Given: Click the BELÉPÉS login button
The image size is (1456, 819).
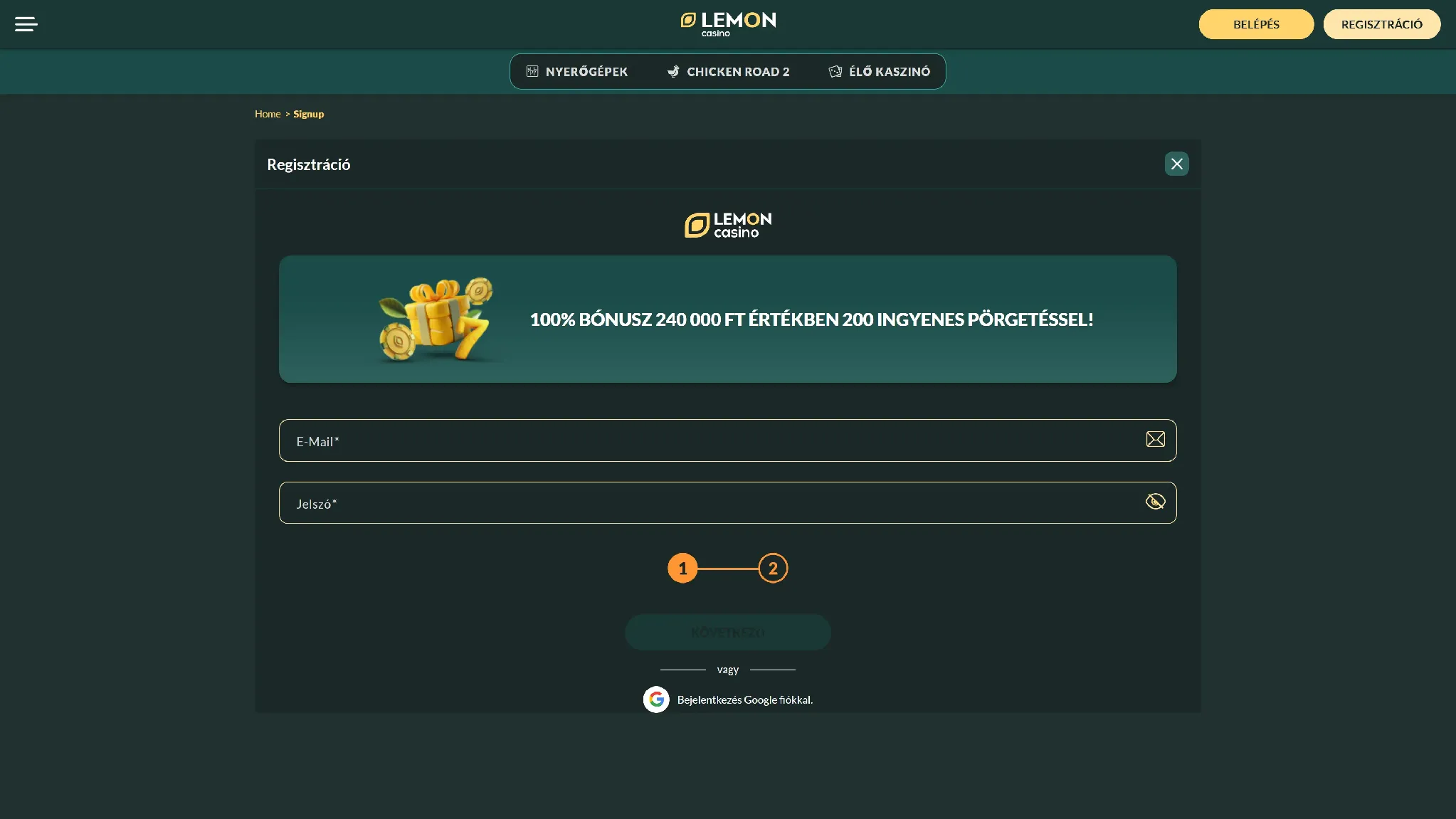Looking at the screenshot, I should pyautogui.click(x=1256, y=24).
